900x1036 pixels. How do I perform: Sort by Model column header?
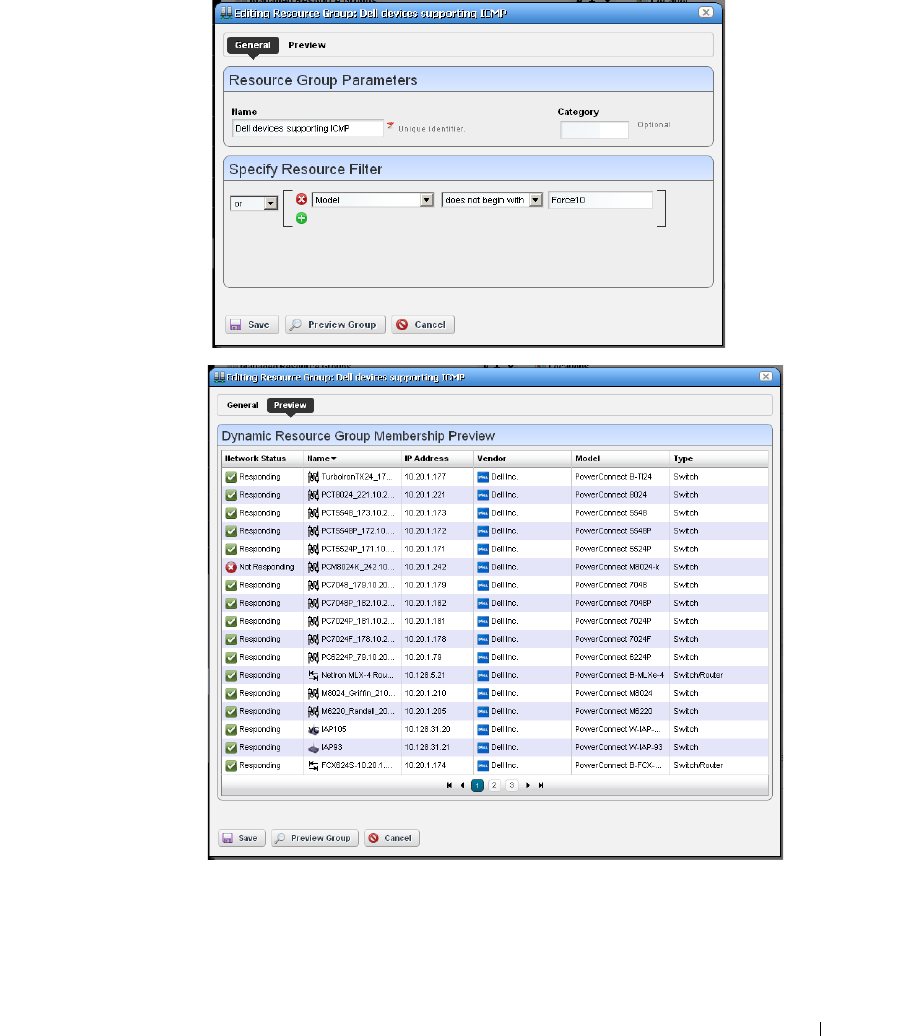[x=620, y=458]
